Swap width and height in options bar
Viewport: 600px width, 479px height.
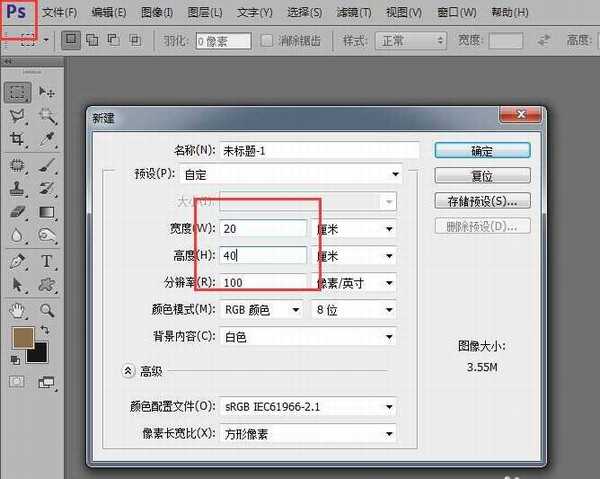pos(544,40)
